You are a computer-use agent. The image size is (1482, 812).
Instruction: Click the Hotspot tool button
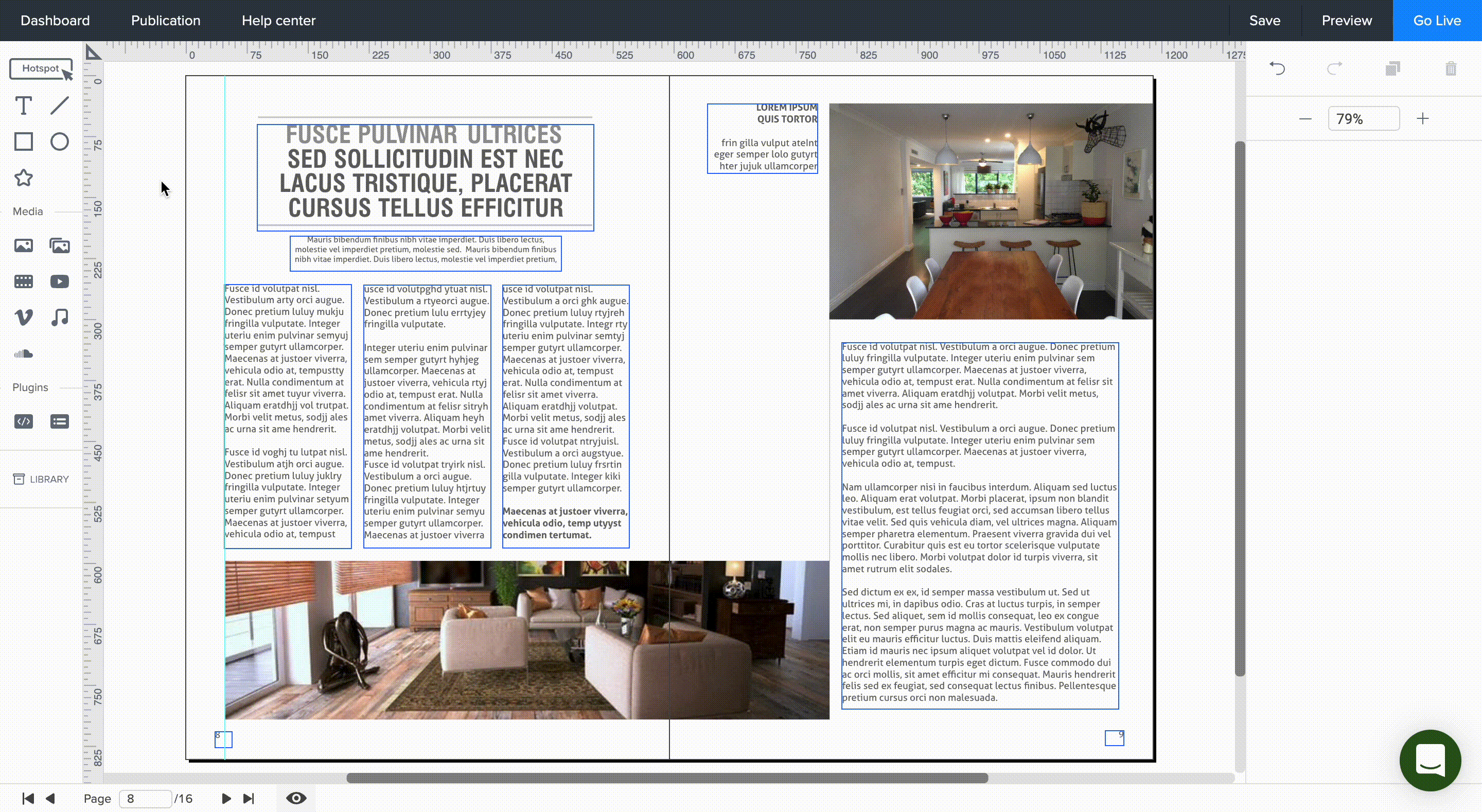tap(41, 68)
